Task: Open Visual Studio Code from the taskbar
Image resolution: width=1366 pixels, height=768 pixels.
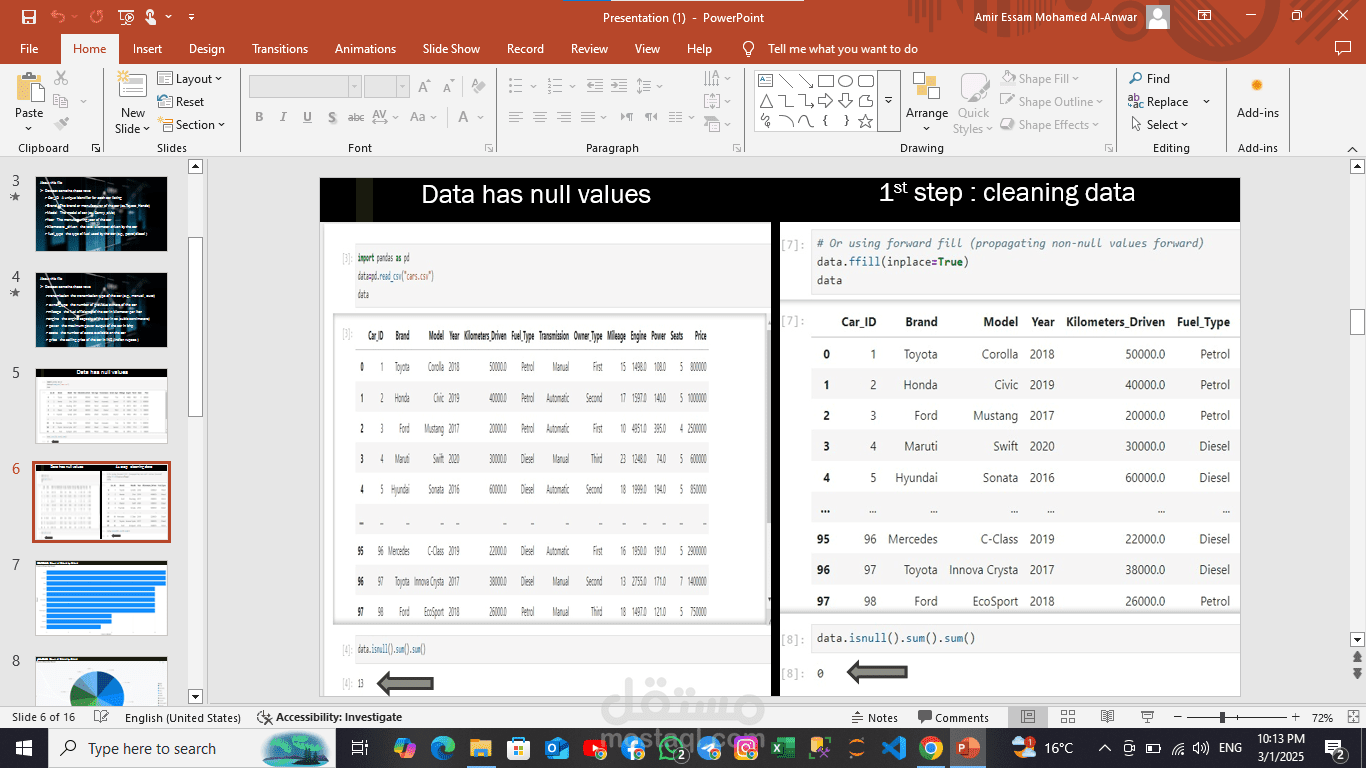Action: [x=893, y=748]
